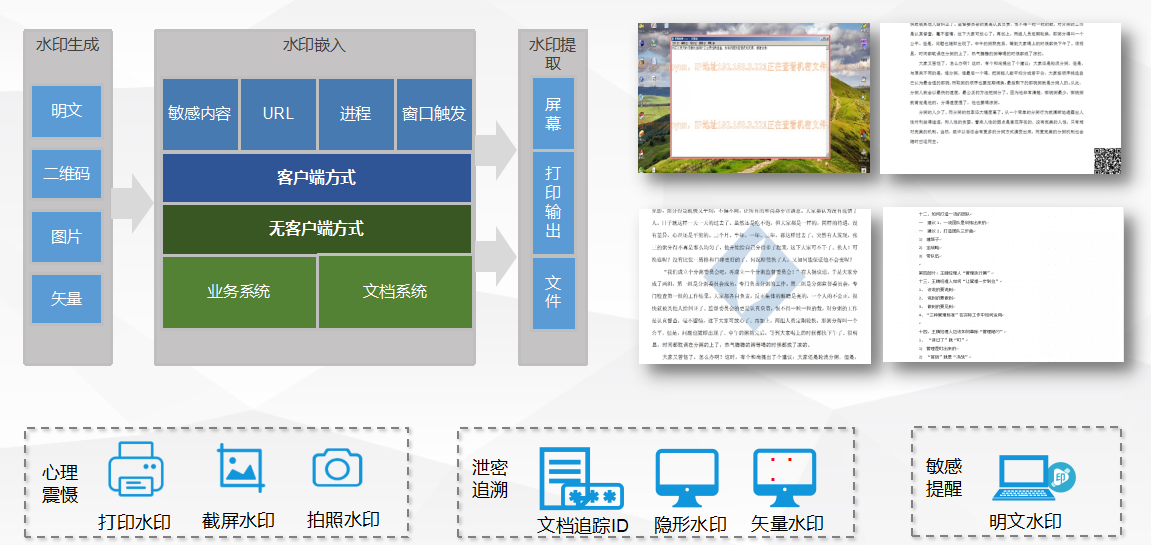Viewport: 1151px width, 545px height.
Task: Click the 窗口触发 block
Action: [x=434, y=114]
